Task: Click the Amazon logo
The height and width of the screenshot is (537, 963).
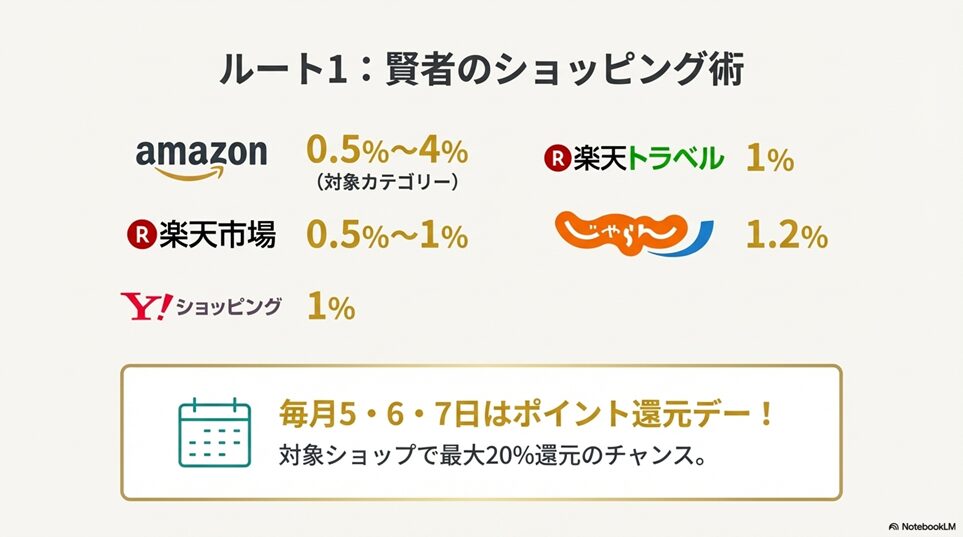Action: pyautogui.click(x=201, y=155)
